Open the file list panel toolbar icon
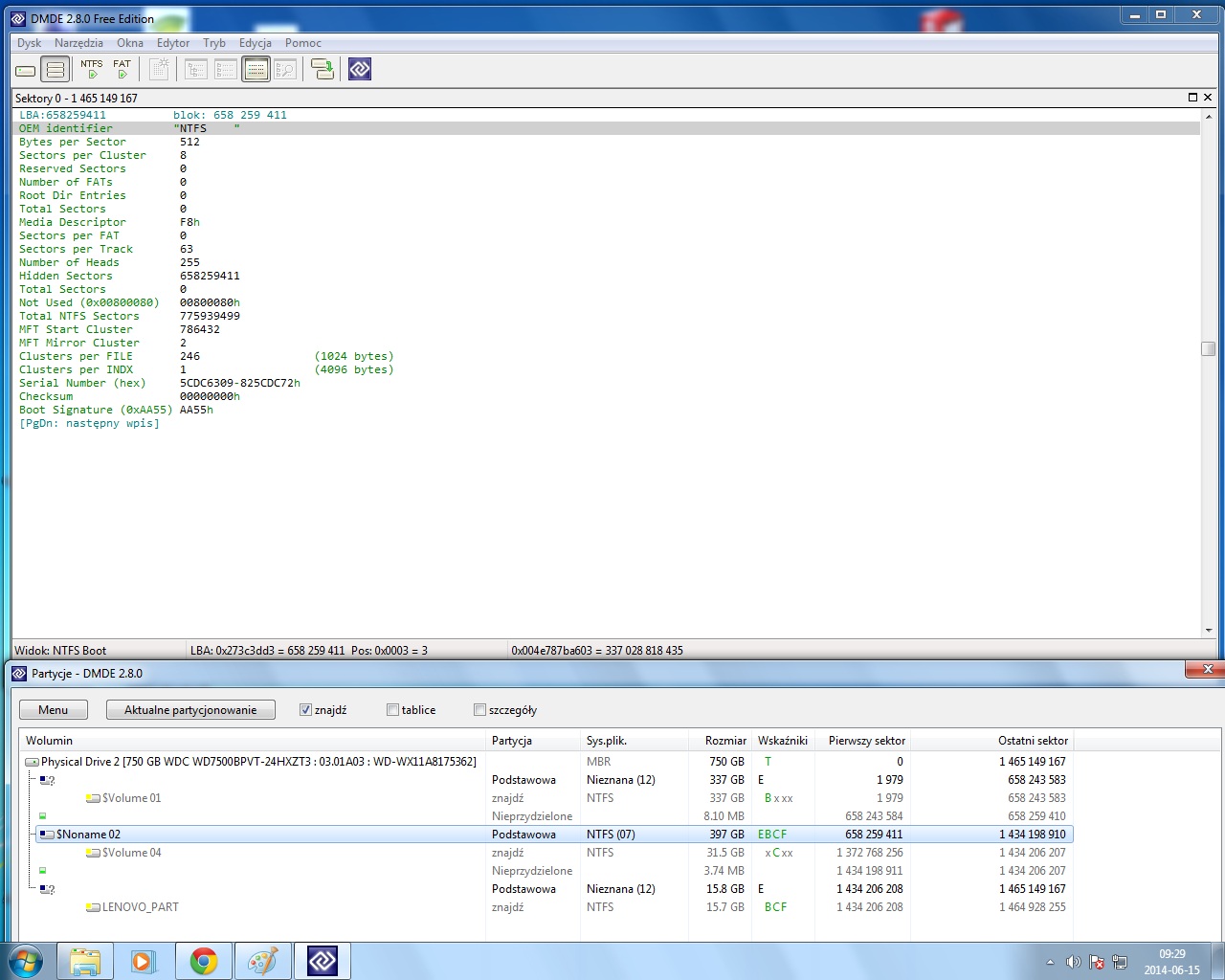1225x980 pixels. coord(226,69)
